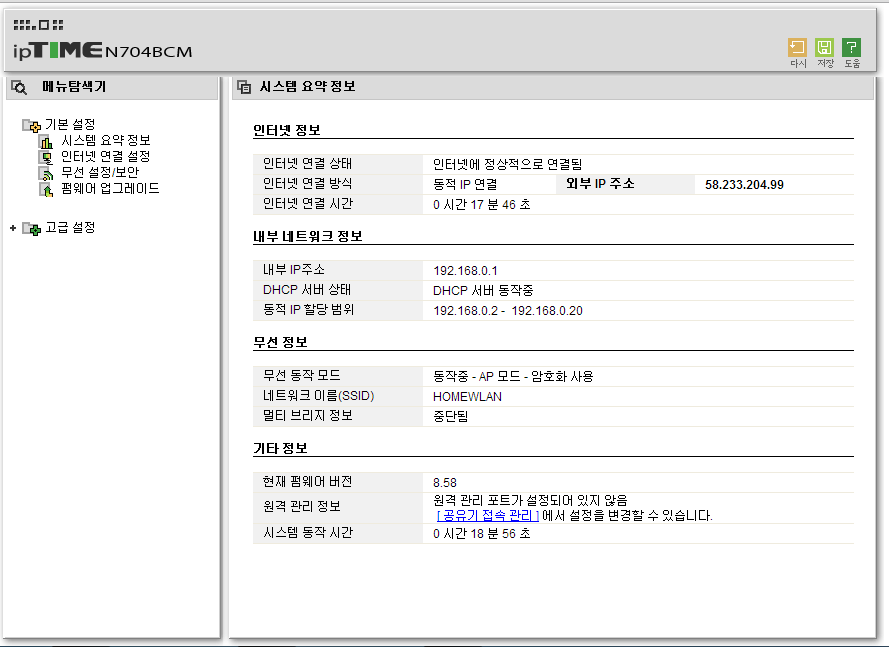Click 인터넷에 정상적으로 연결됨 status text

tap(507, 164)
